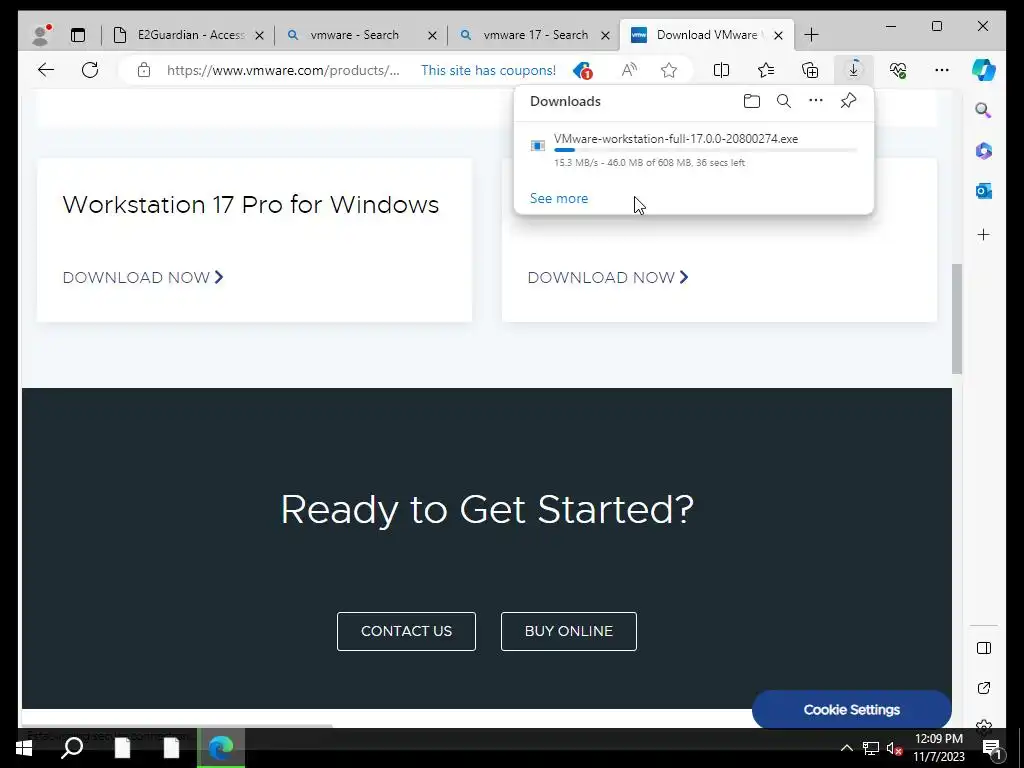Image resolution: width=1024 pixels, height=768 pixels.
Task: Open the downloads folder icon
Action: pyautogui.click(x=752, y=101)
